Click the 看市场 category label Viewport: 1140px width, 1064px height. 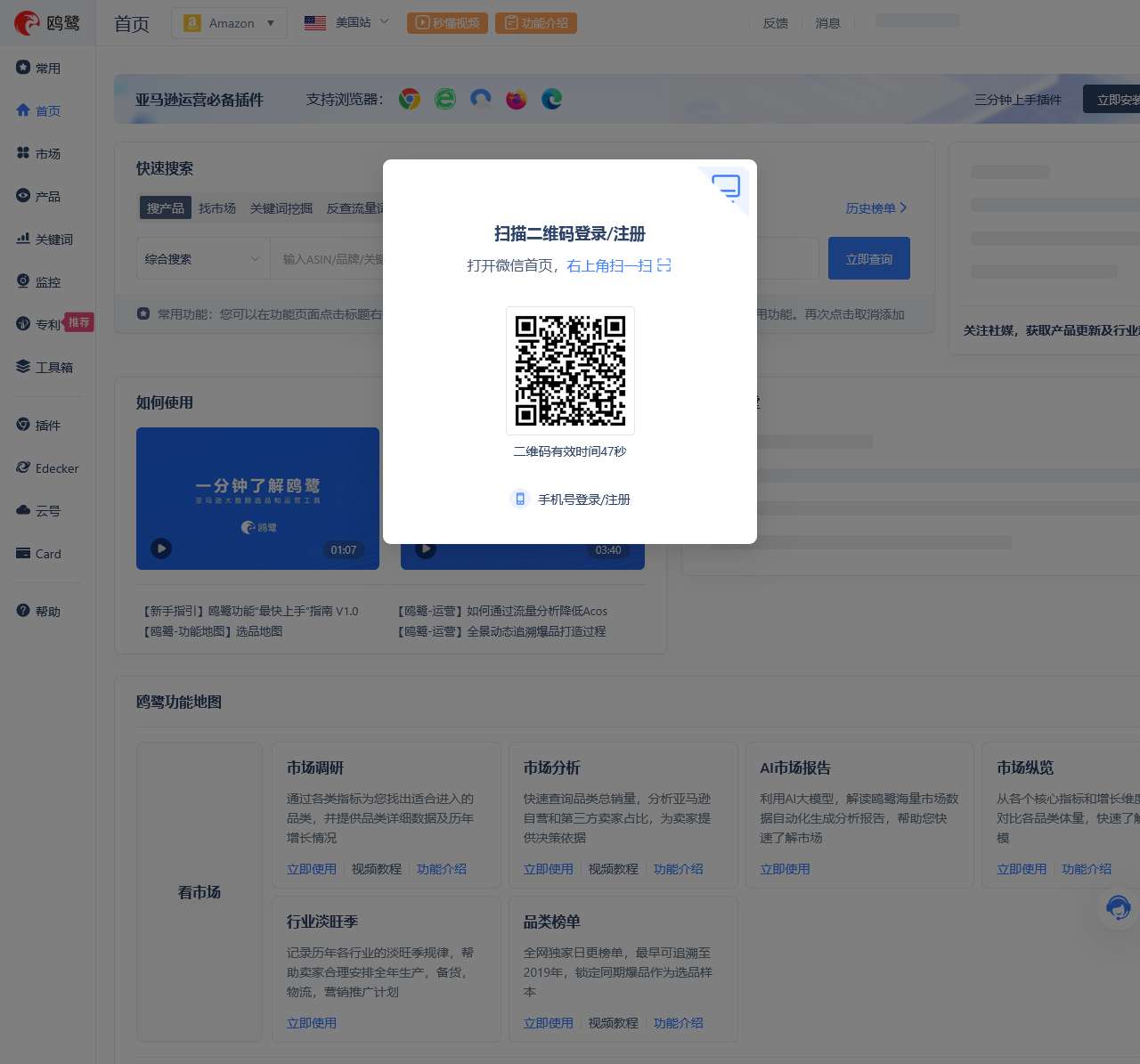coord(199,892)
